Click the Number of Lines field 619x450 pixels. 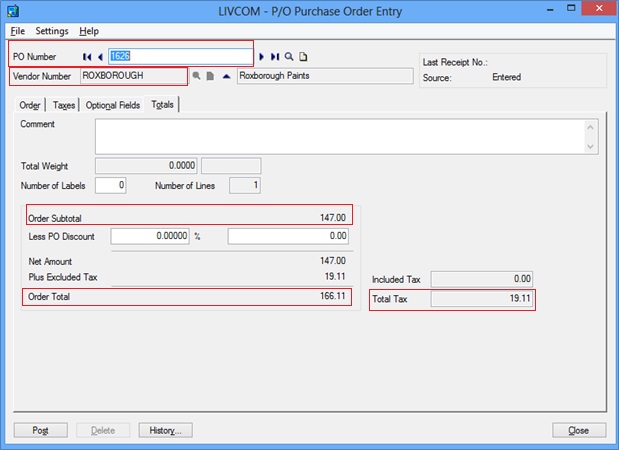[x=245, y=185]
